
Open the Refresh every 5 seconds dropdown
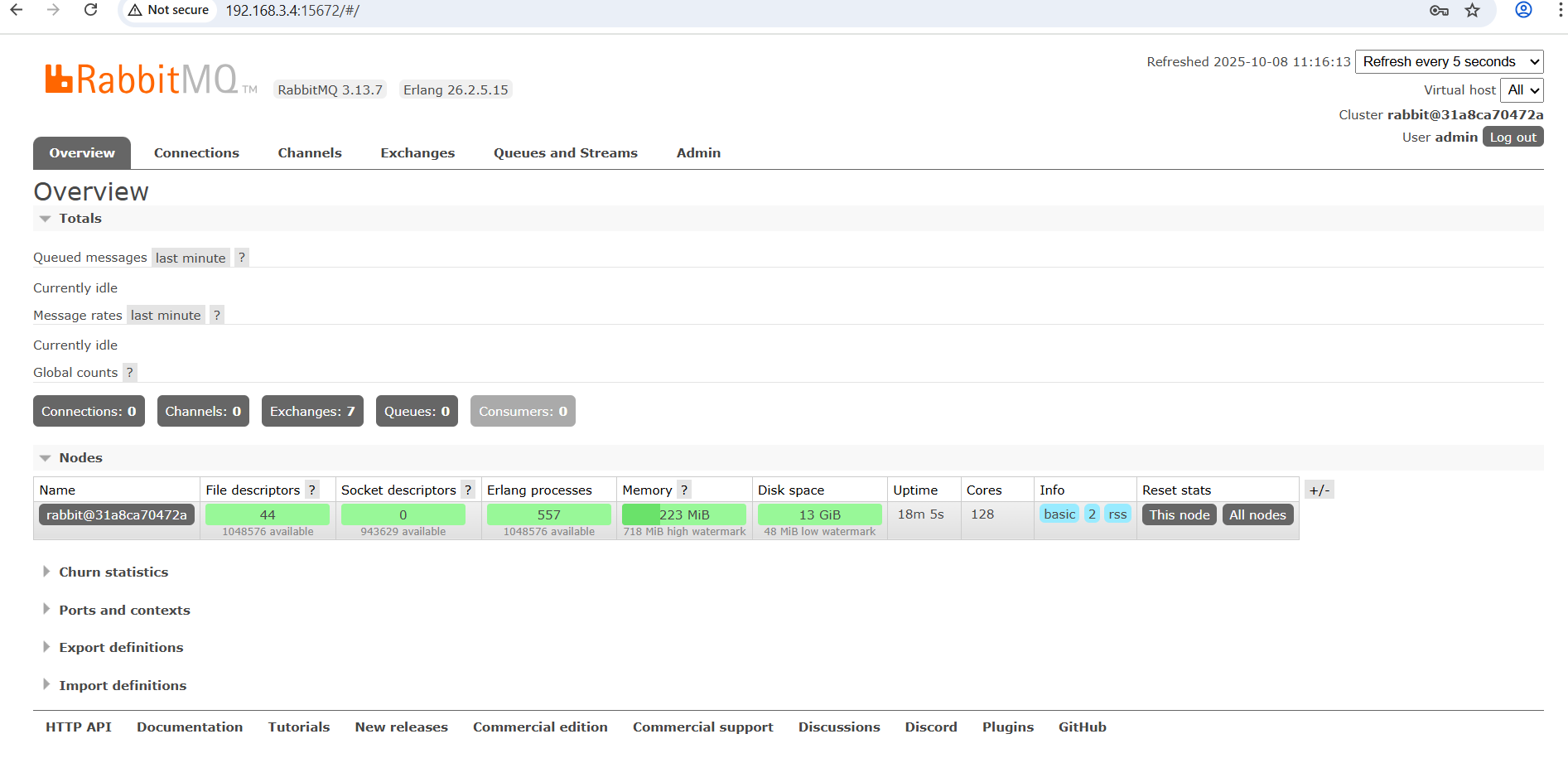[x=1450, y=61]
